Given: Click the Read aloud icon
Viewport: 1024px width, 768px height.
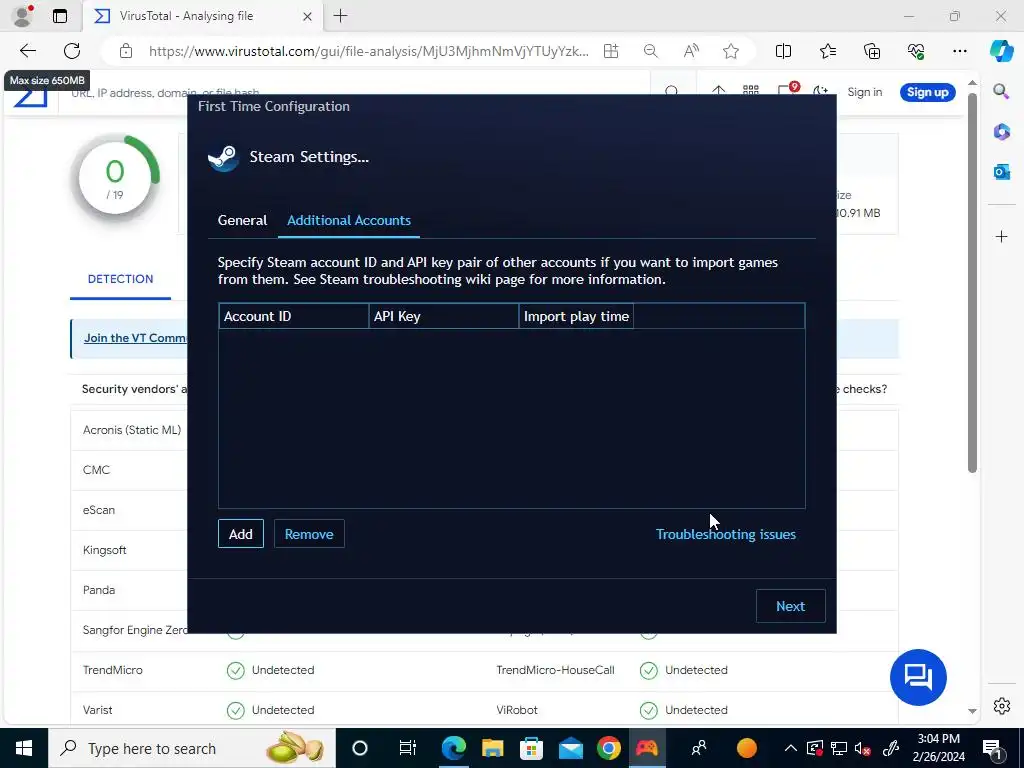Looking at the screenshot, I should click(x=691, y=51).
